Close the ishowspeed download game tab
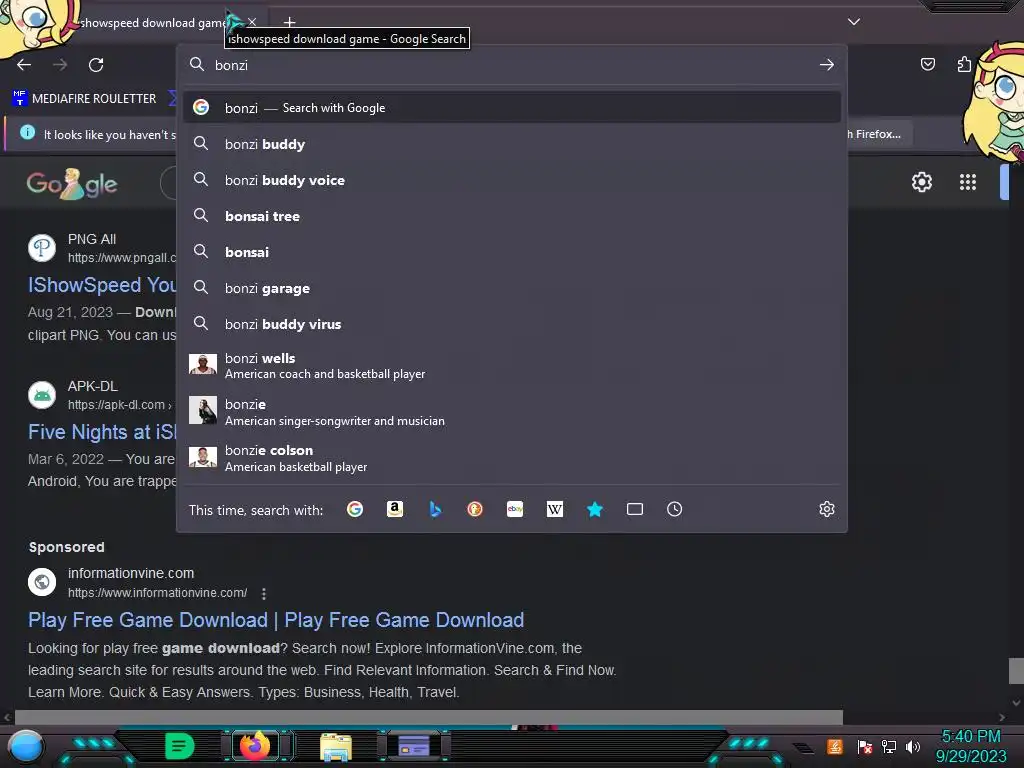This screenshot has width=1024, height=768. click(x=252, y=22)
